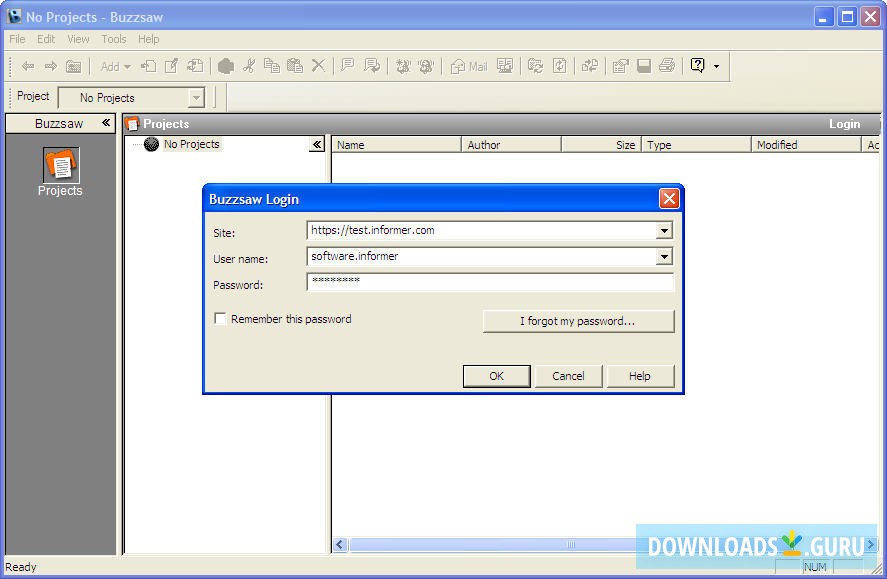This screenshot has height=579, width=887.
Task: Select No Projects tree node
Action: point(191,144)
